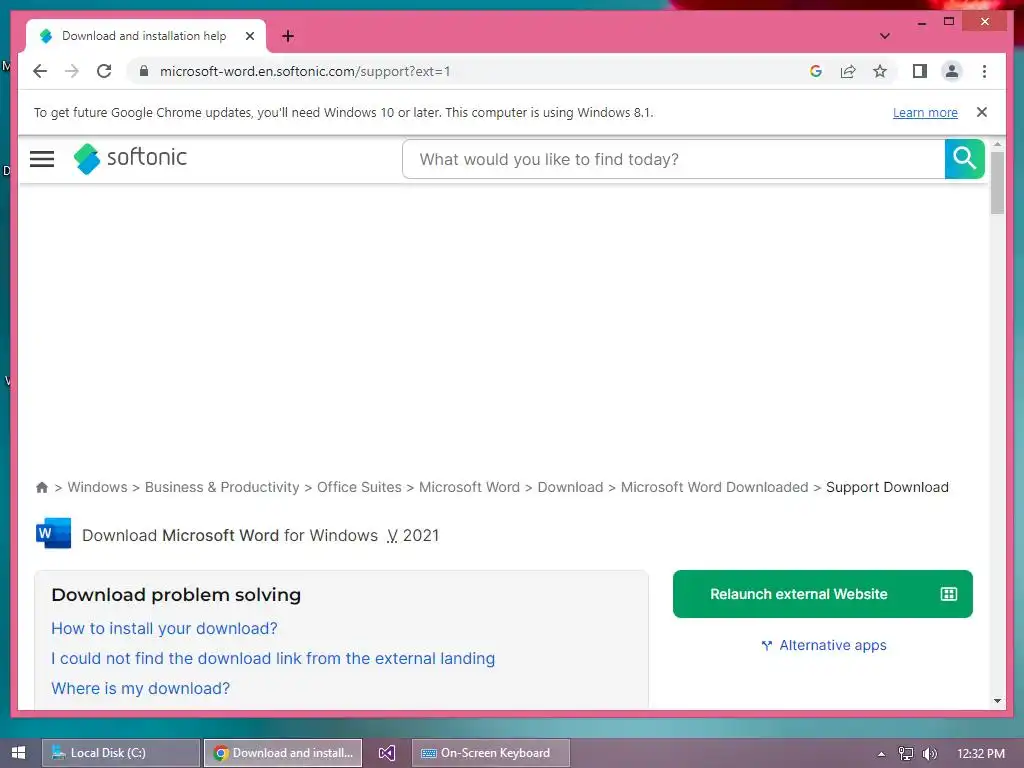Screen dimensions: 1024x768
Task: Switch to Local Disk (C:) taskbar window
Action: (x=121, y=753)
